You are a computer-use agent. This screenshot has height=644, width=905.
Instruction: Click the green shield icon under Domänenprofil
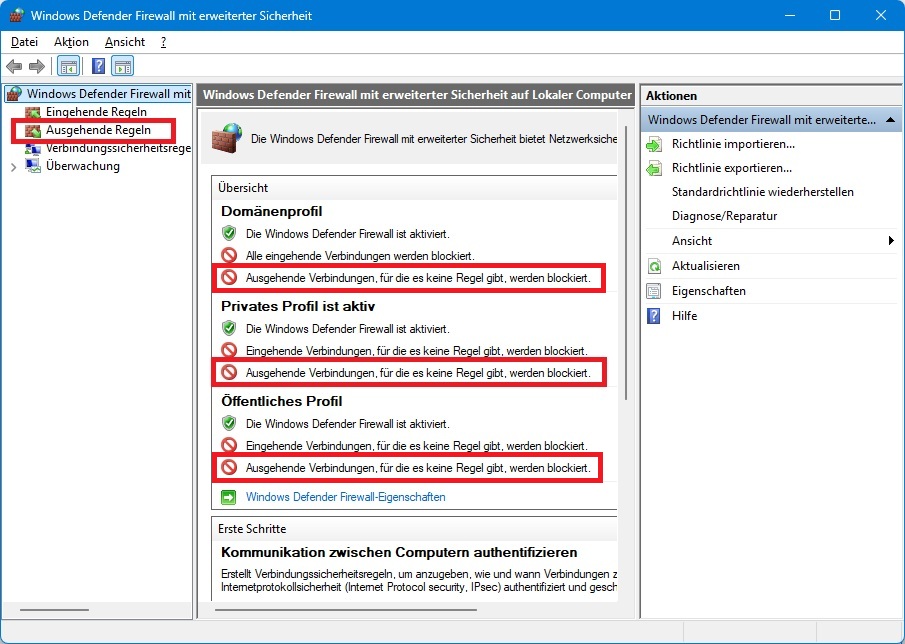coord(229,234)
